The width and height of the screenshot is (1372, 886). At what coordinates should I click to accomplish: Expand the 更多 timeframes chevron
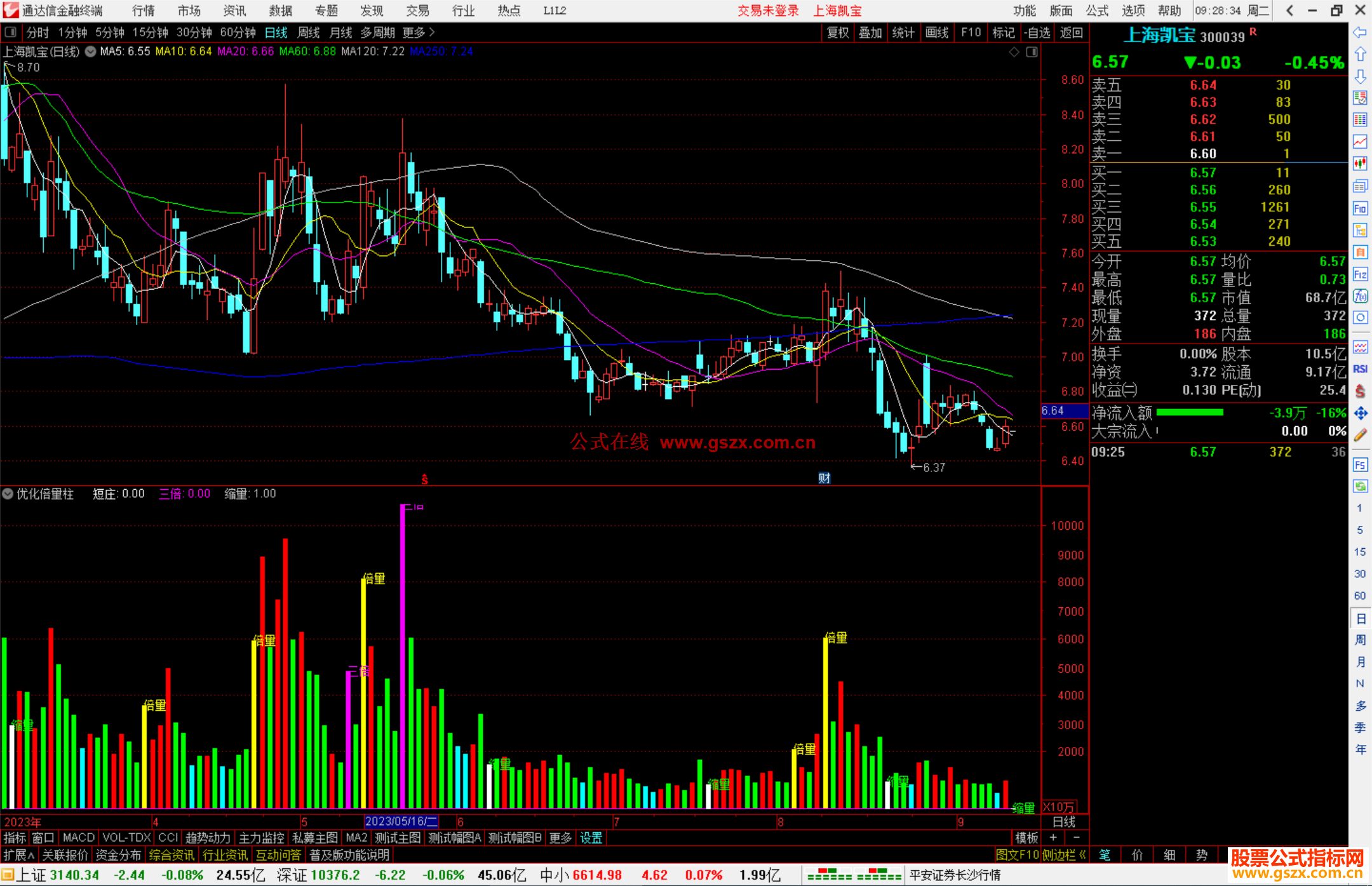click(432, 32)
